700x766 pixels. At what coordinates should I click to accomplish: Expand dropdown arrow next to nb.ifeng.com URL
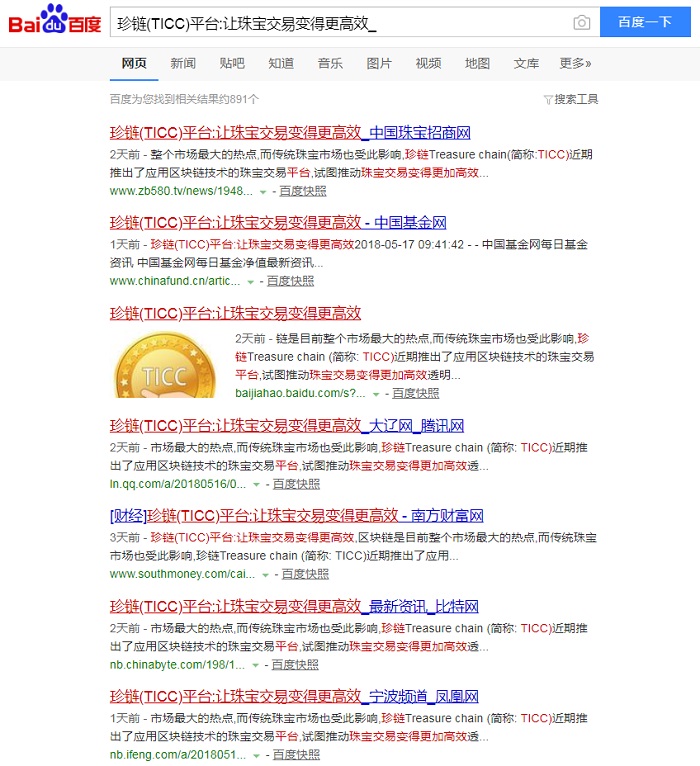pos(256,756)
